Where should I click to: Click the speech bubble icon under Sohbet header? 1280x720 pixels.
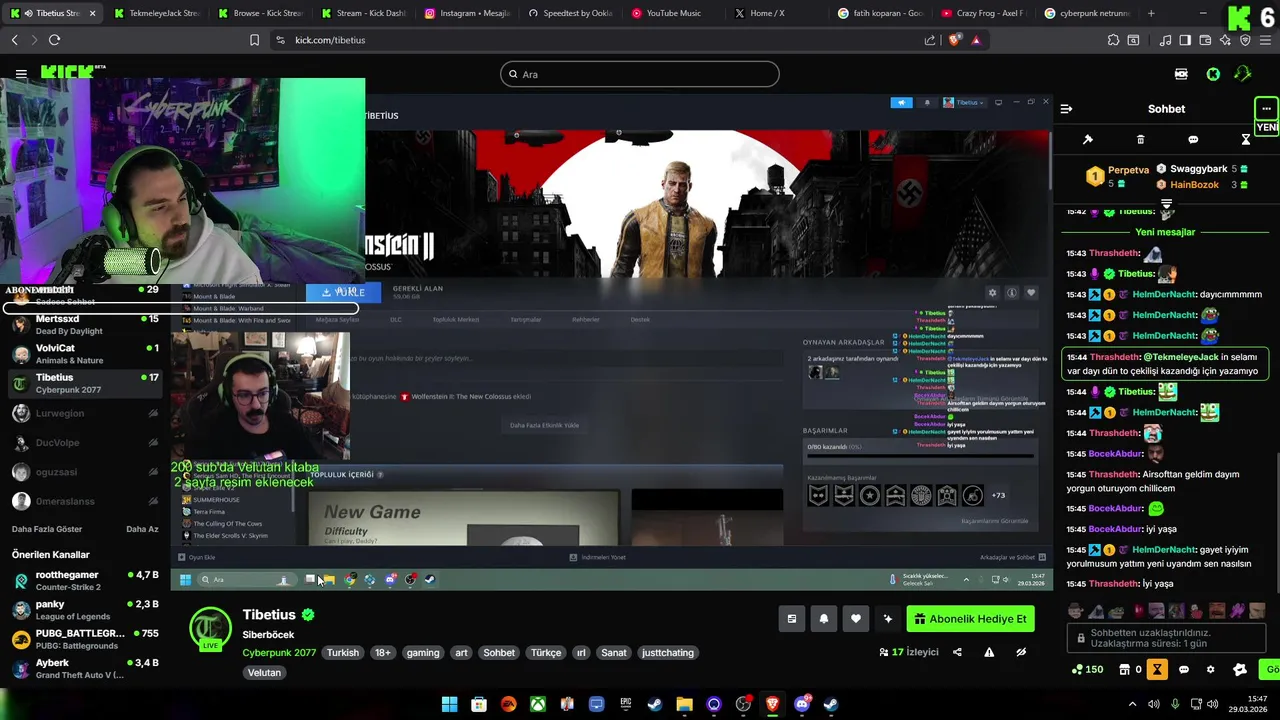click(1193, 140)
